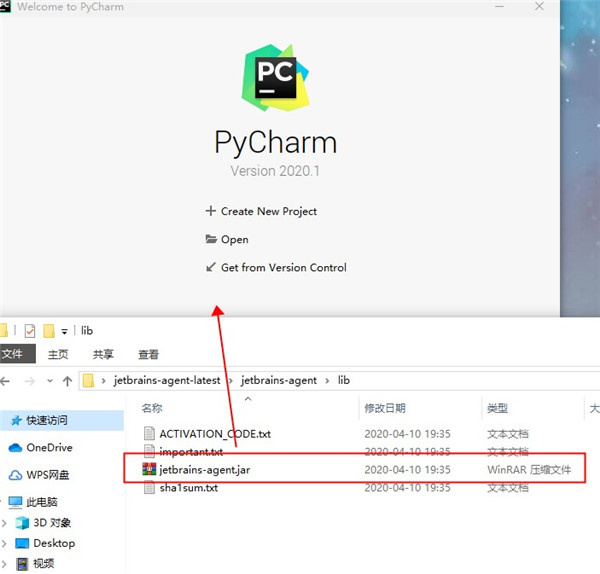Click the 此电脑 computer icon
Image resolution: width=600 pixels, height=574 pixels.
click(x=15, y=502)
